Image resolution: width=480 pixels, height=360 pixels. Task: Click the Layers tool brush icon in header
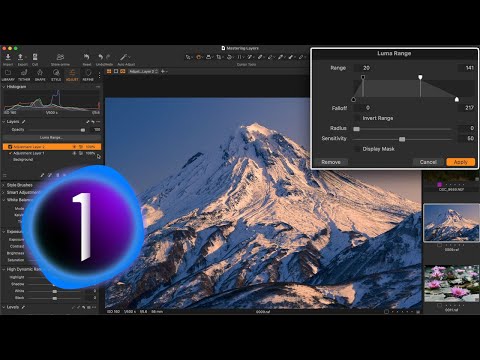24,122
